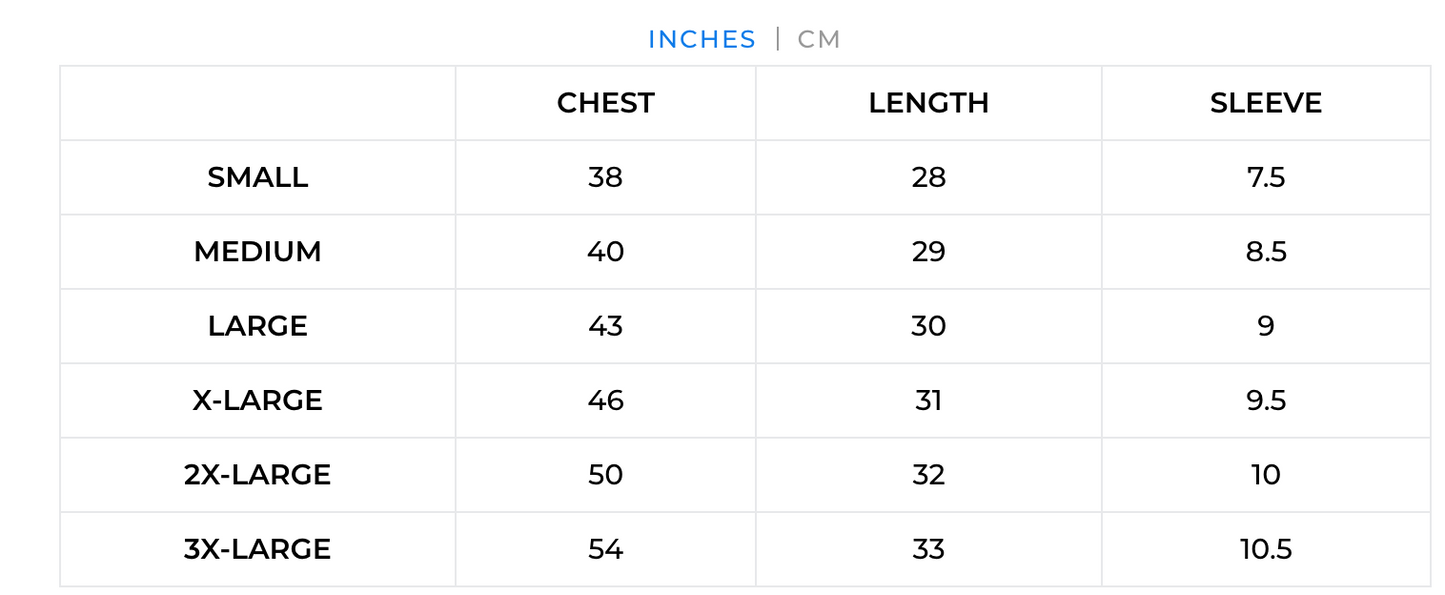Click the 3X-LARGE size row label
Screen dimensions: 1445x595
point(258,549)
